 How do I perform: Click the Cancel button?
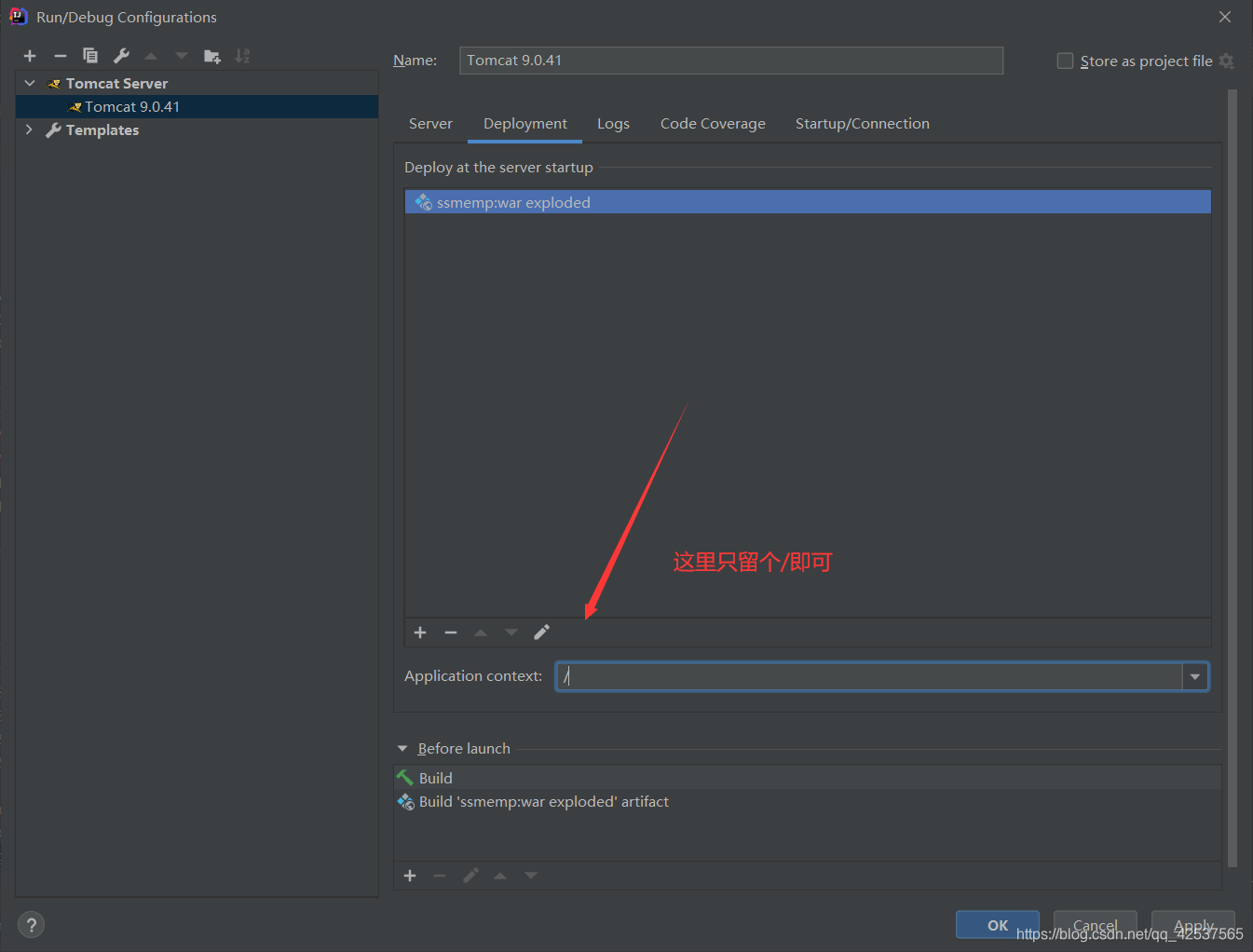click(x=1096, y=925)
